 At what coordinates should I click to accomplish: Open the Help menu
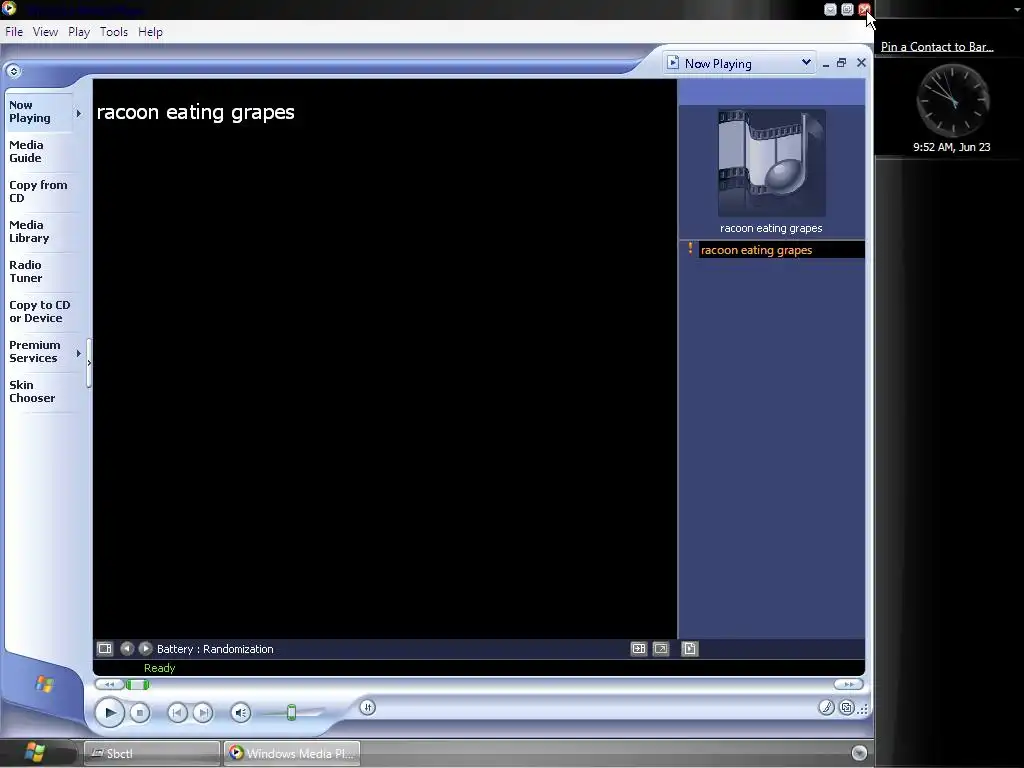150,31
